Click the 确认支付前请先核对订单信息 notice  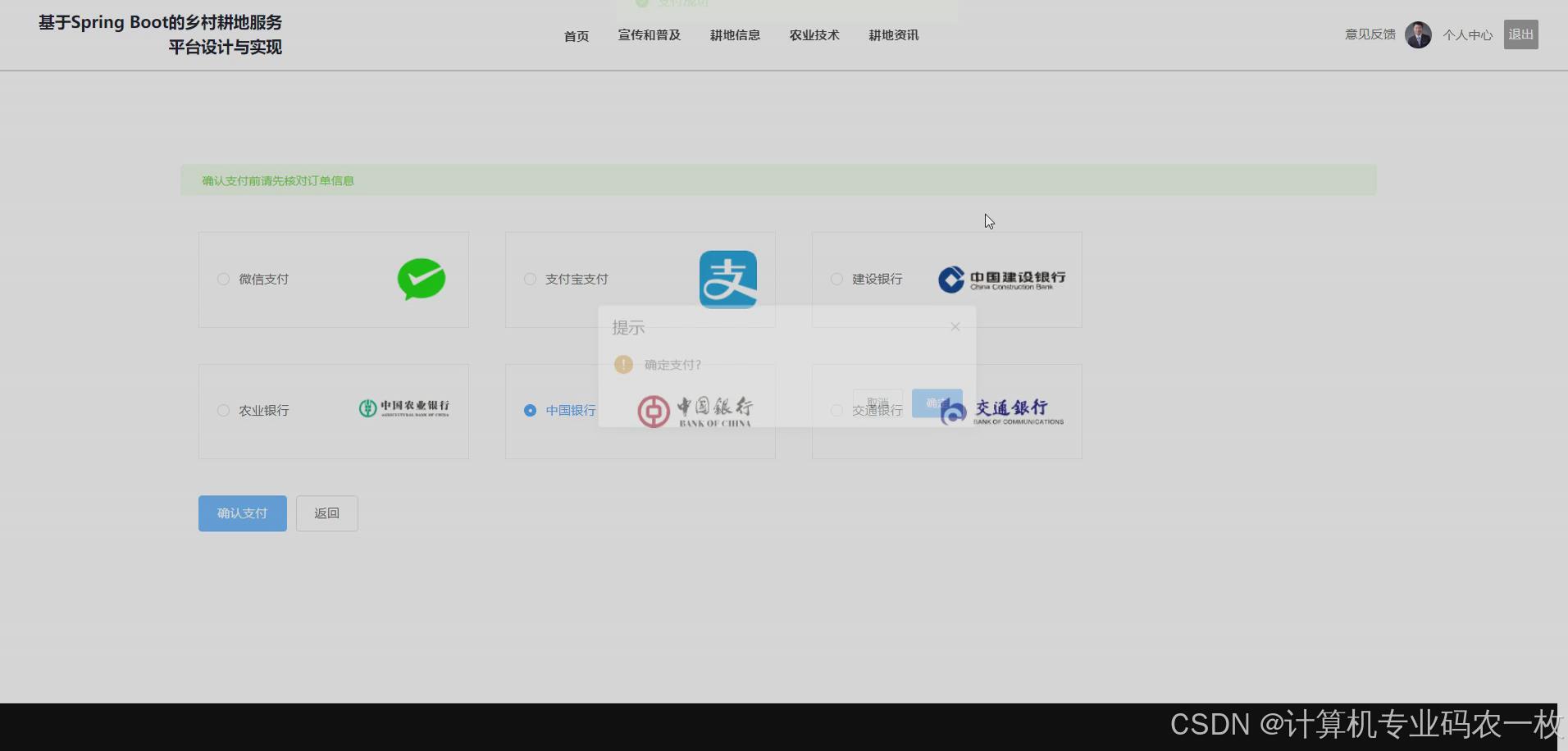778,180
